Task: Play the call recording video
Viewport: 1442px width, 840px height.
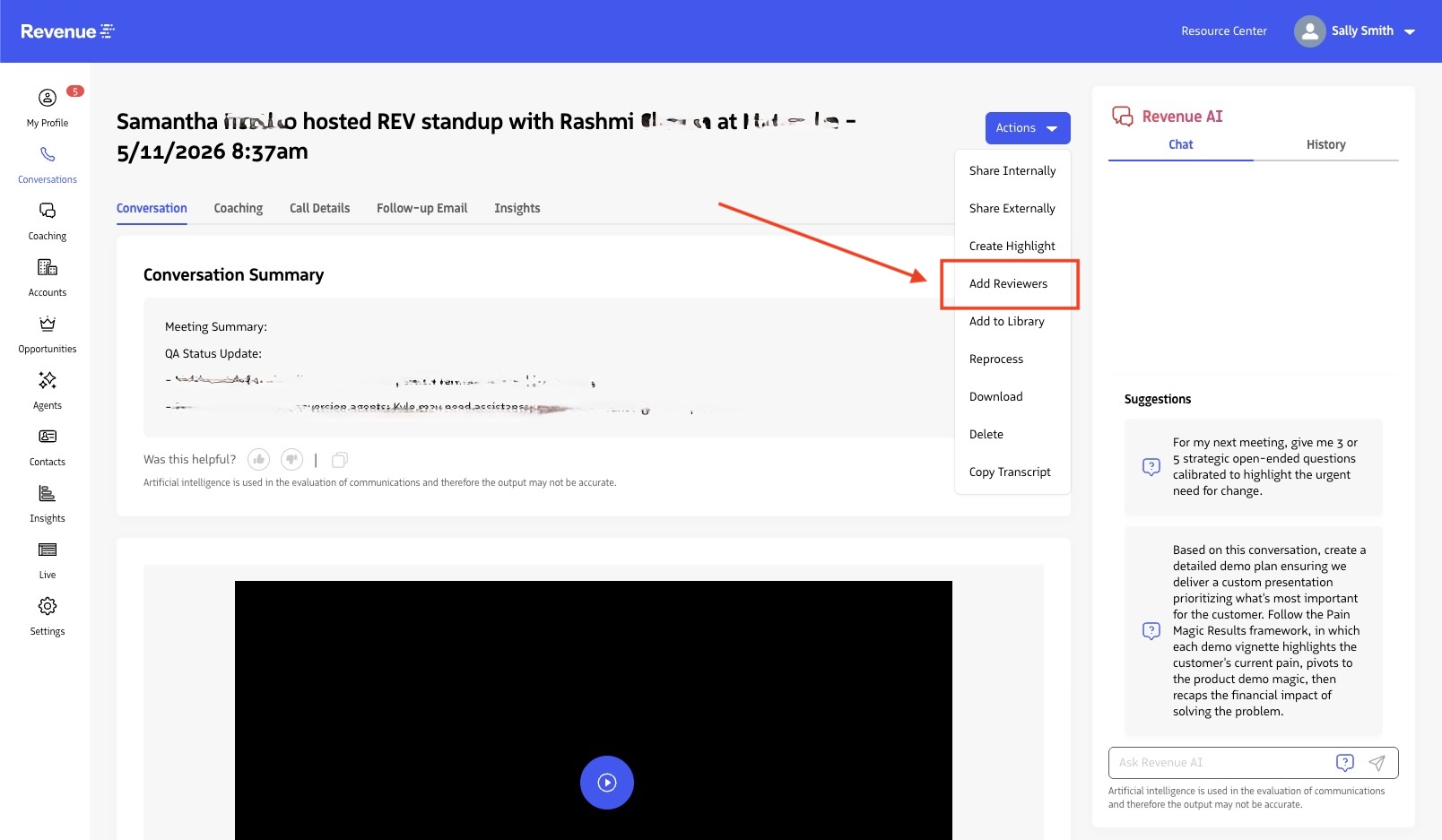Action: [607, 783]
